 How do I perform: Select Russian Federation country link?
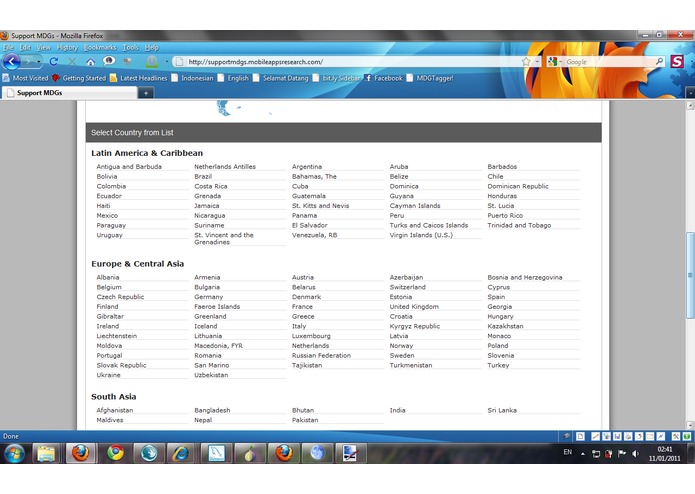(321, 355)
